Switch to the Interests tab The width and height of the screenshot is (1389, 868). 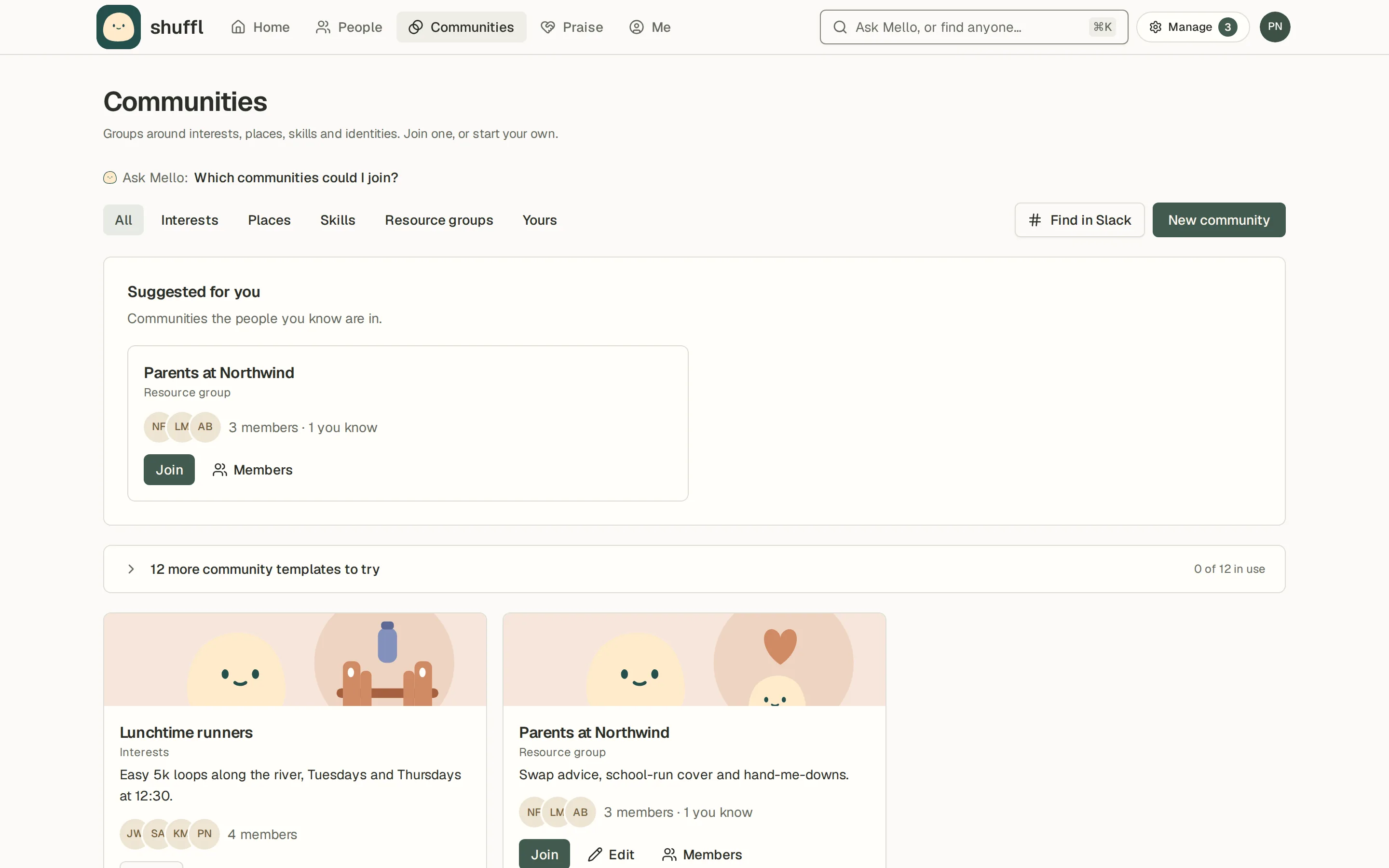pyautogui.click(x=190, y=220)
